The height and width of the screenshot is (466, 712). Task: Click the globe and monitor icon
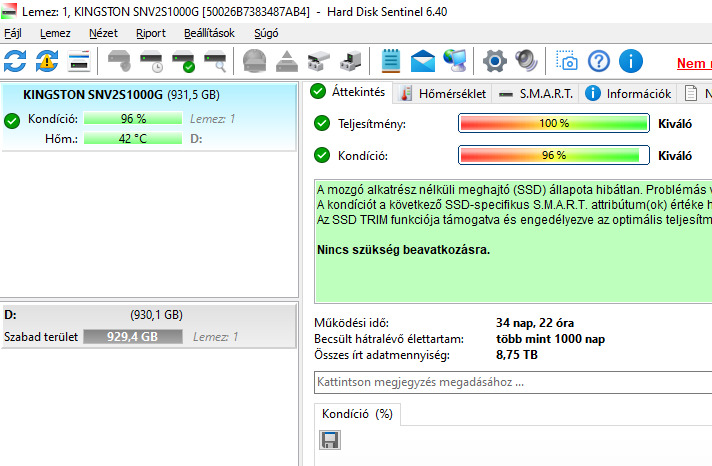[x=455, y=61]
